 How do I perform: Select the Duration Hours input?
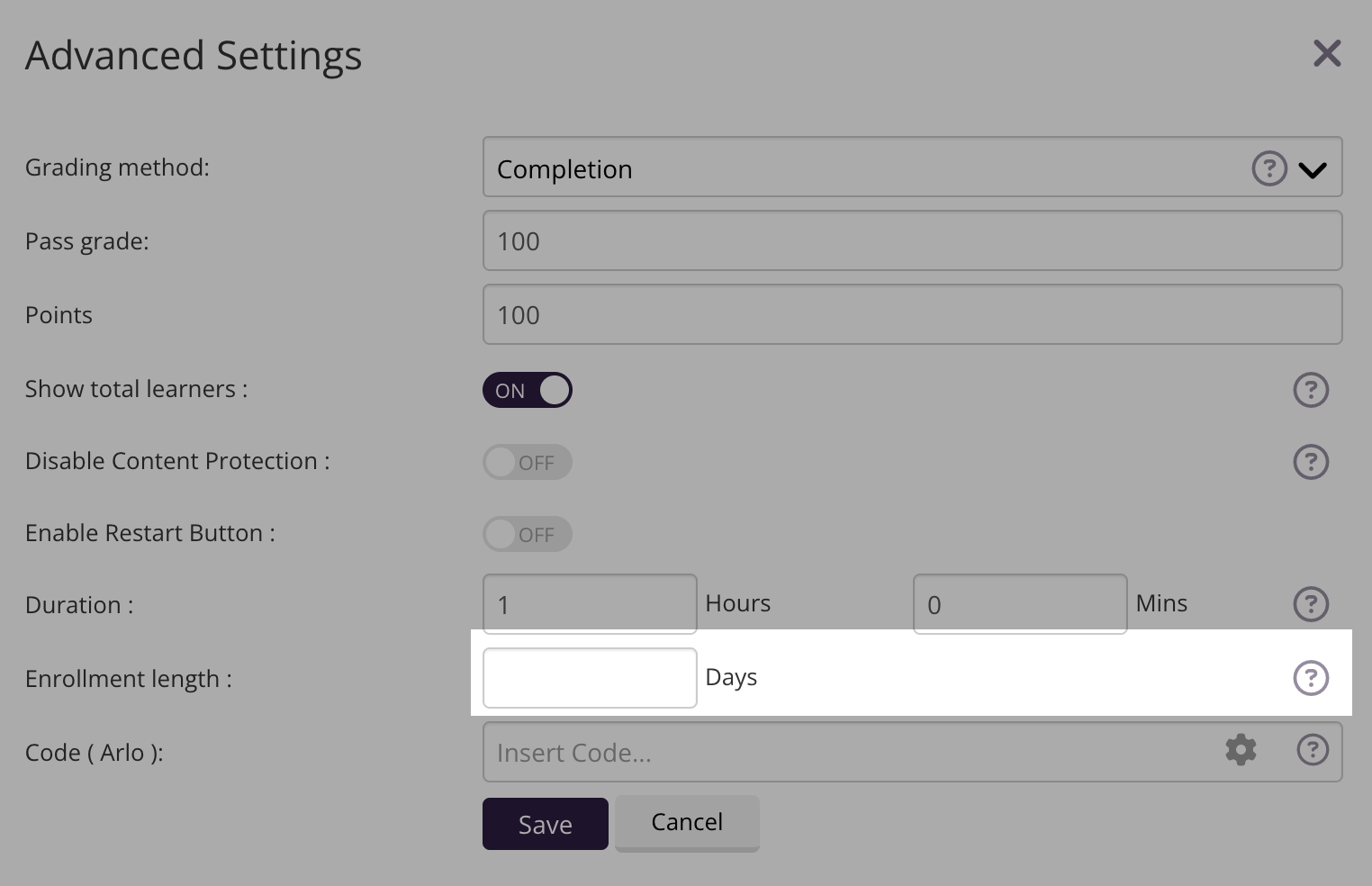[x=590, y=604]
